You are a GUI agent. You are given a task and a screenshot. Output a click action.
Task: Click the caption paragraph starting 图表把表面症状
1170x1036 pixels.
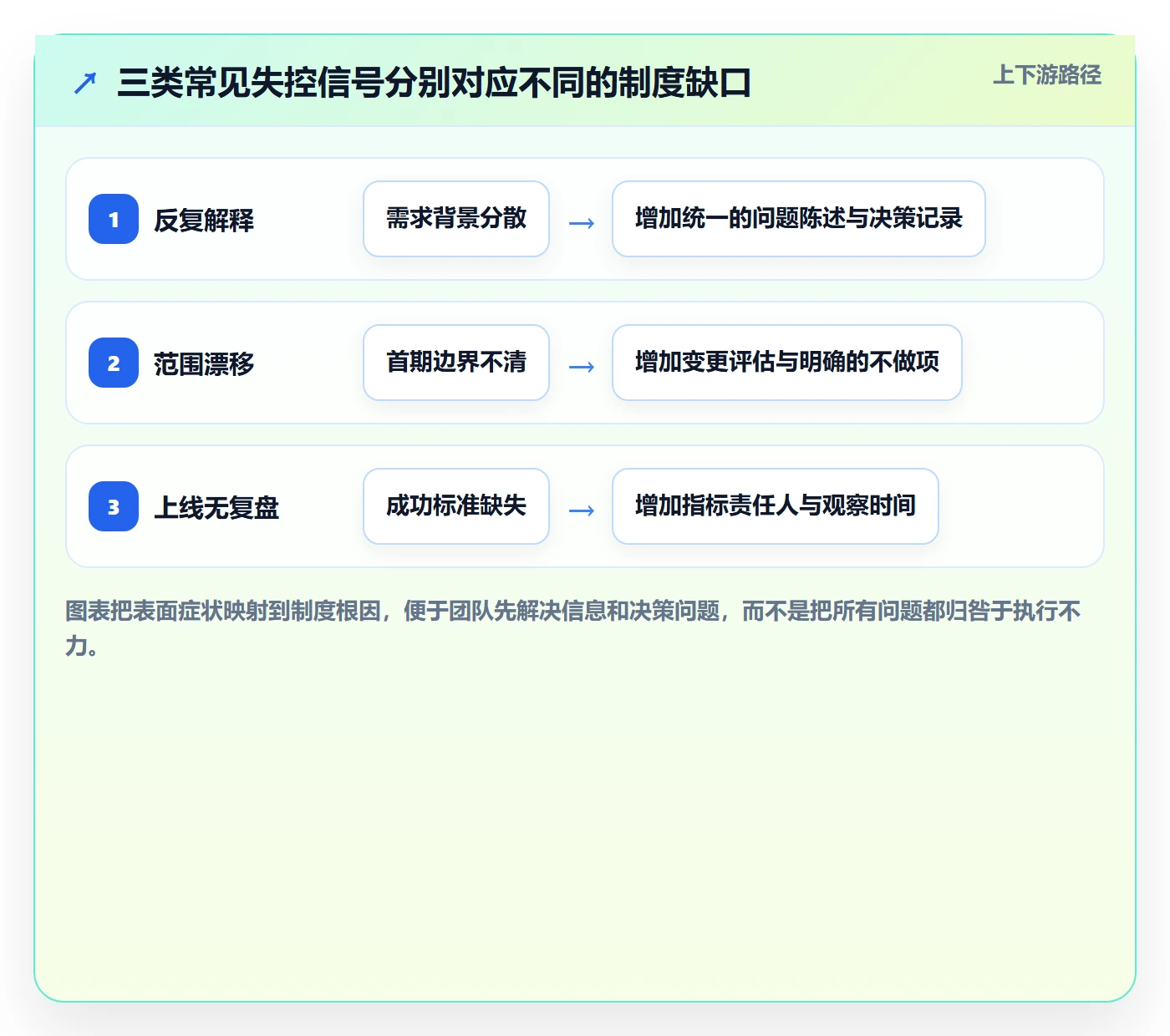pyautogui.click(x=573, y=628)
